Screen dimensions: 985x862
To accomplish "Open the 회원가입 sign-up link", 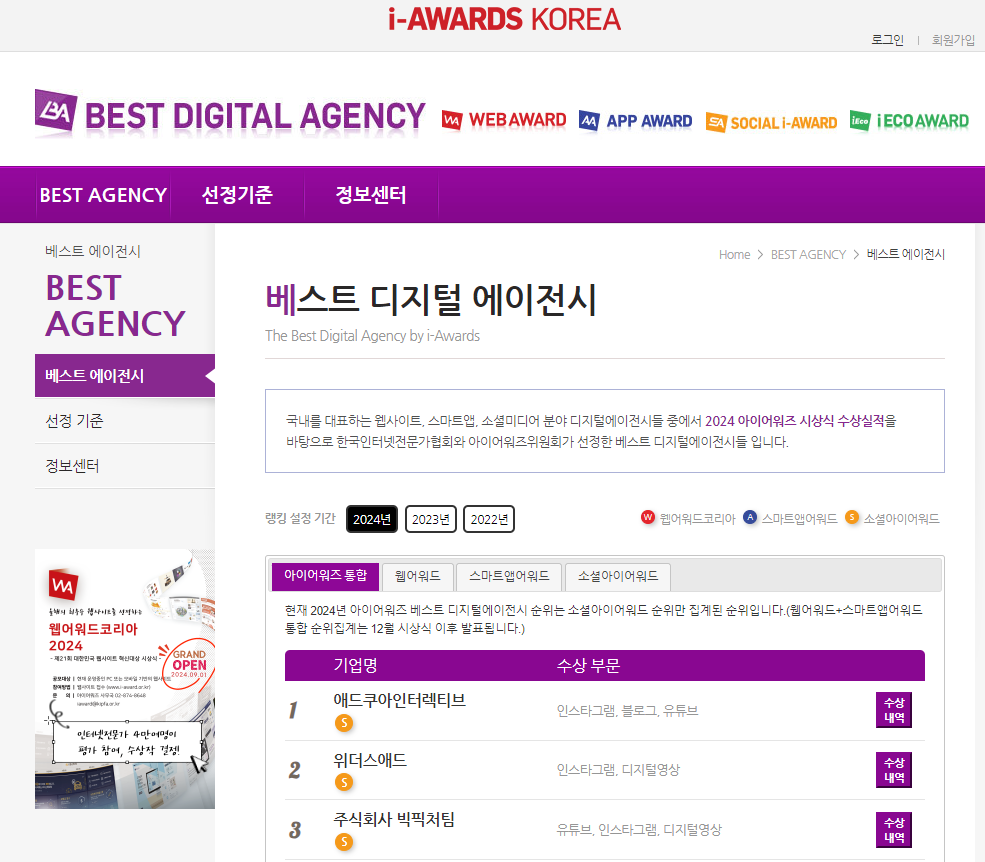I will click(953, 40).
